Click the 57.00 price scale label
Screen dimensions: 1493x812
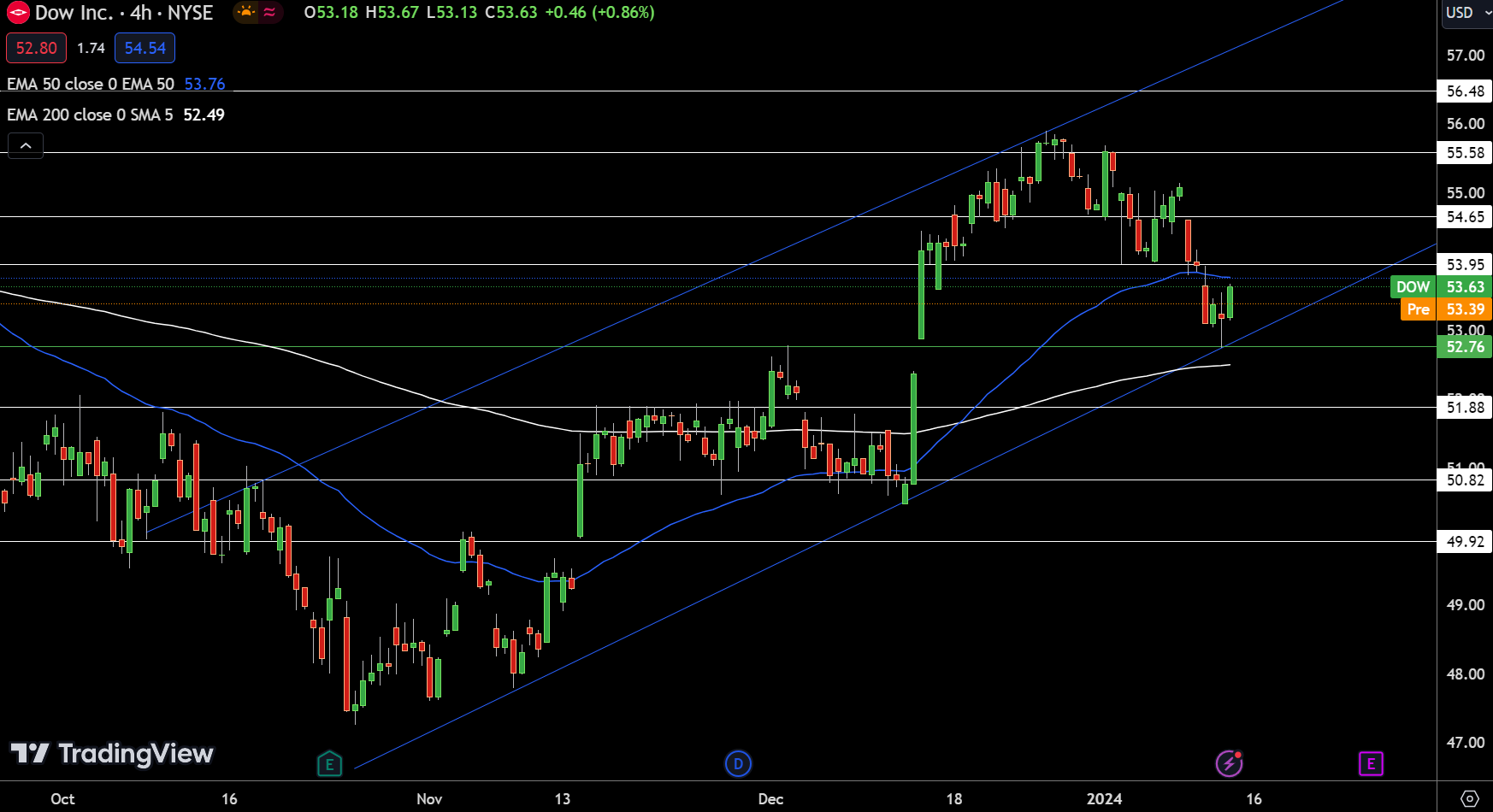pos(1466,56)
